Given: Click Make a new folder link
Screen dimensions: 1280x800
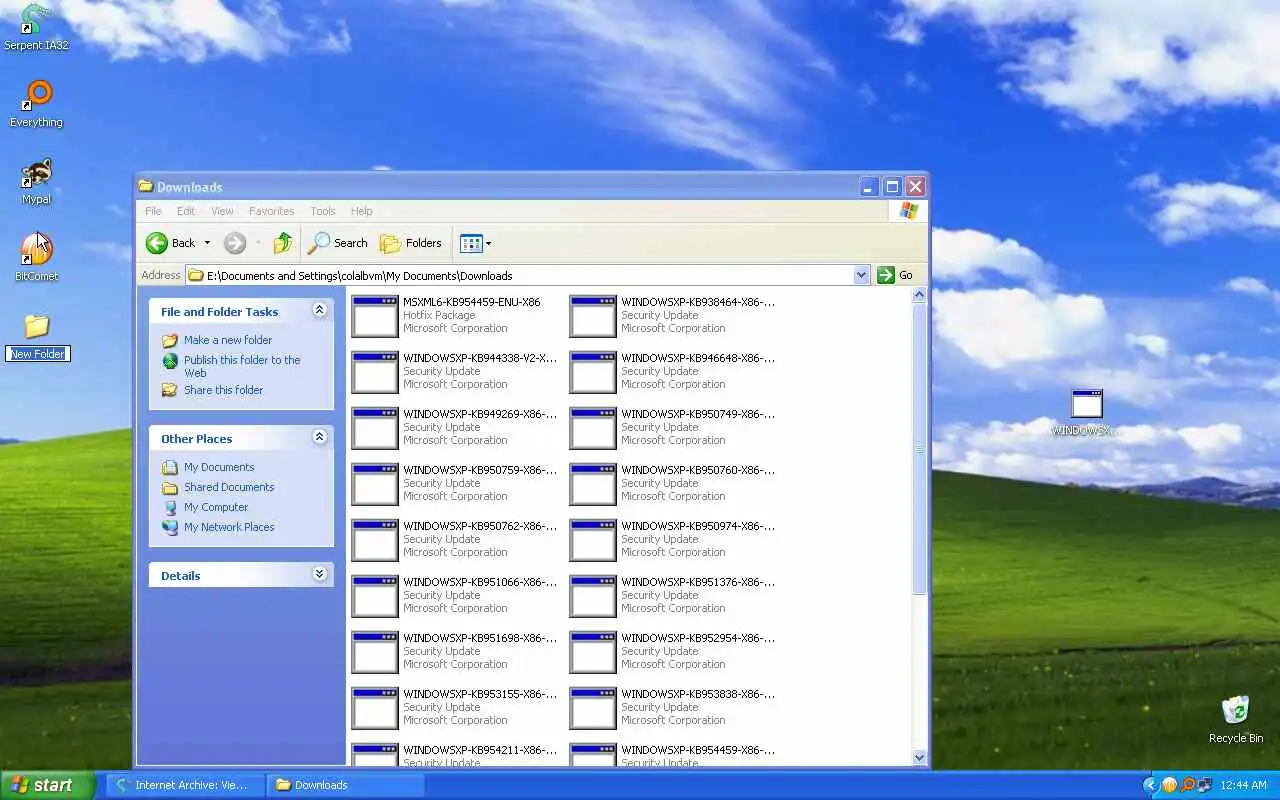Looking at the screenshot, I should (x=227, y=340).
